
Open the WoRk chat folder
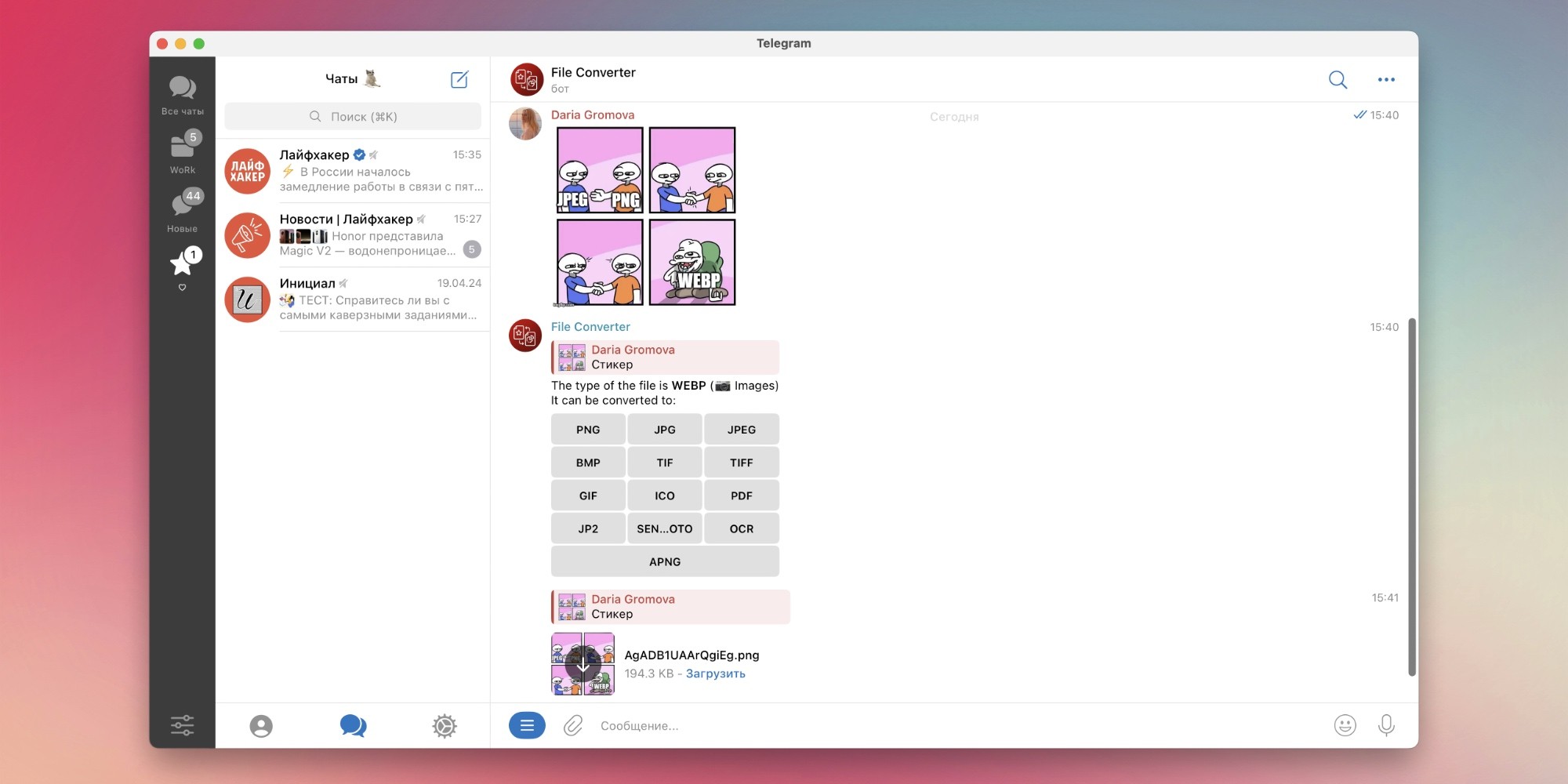click(182, 153)
